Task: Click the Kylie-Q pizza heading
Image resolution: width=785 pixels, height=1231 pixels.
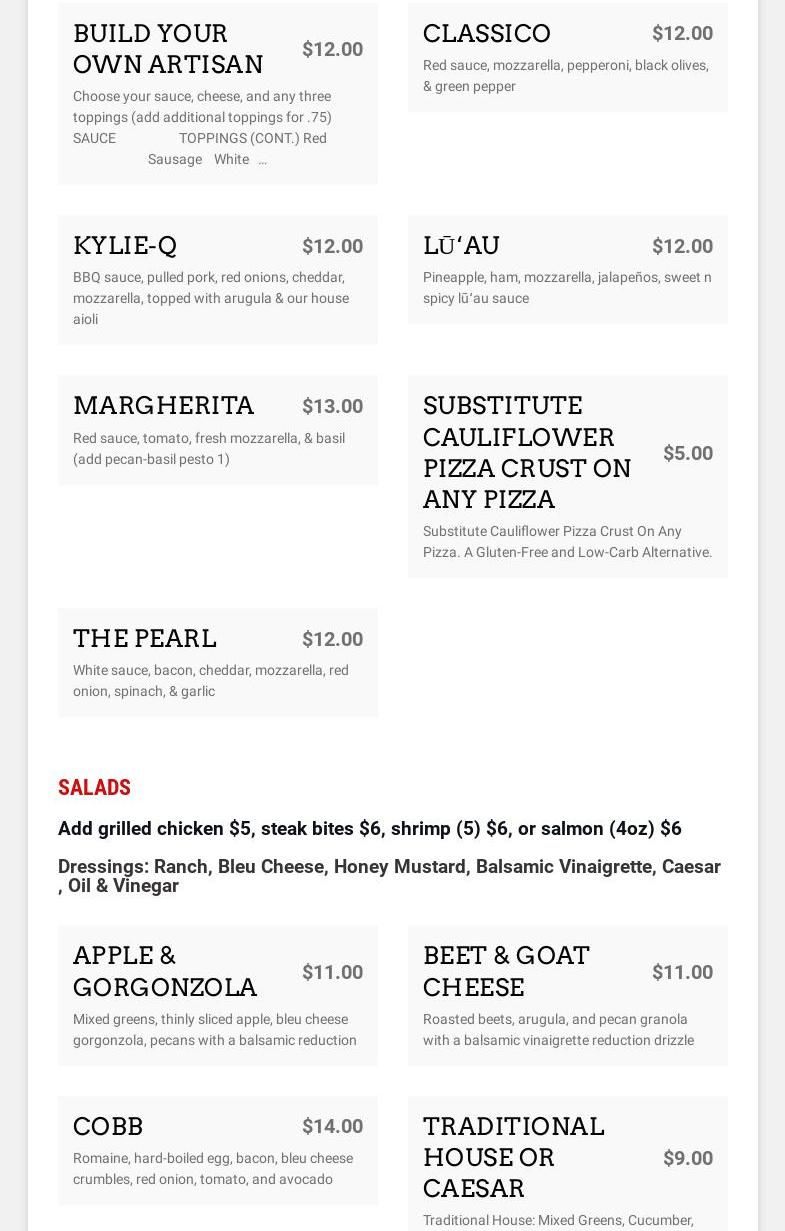Action: pyautogui.click(x=125, y=246)
